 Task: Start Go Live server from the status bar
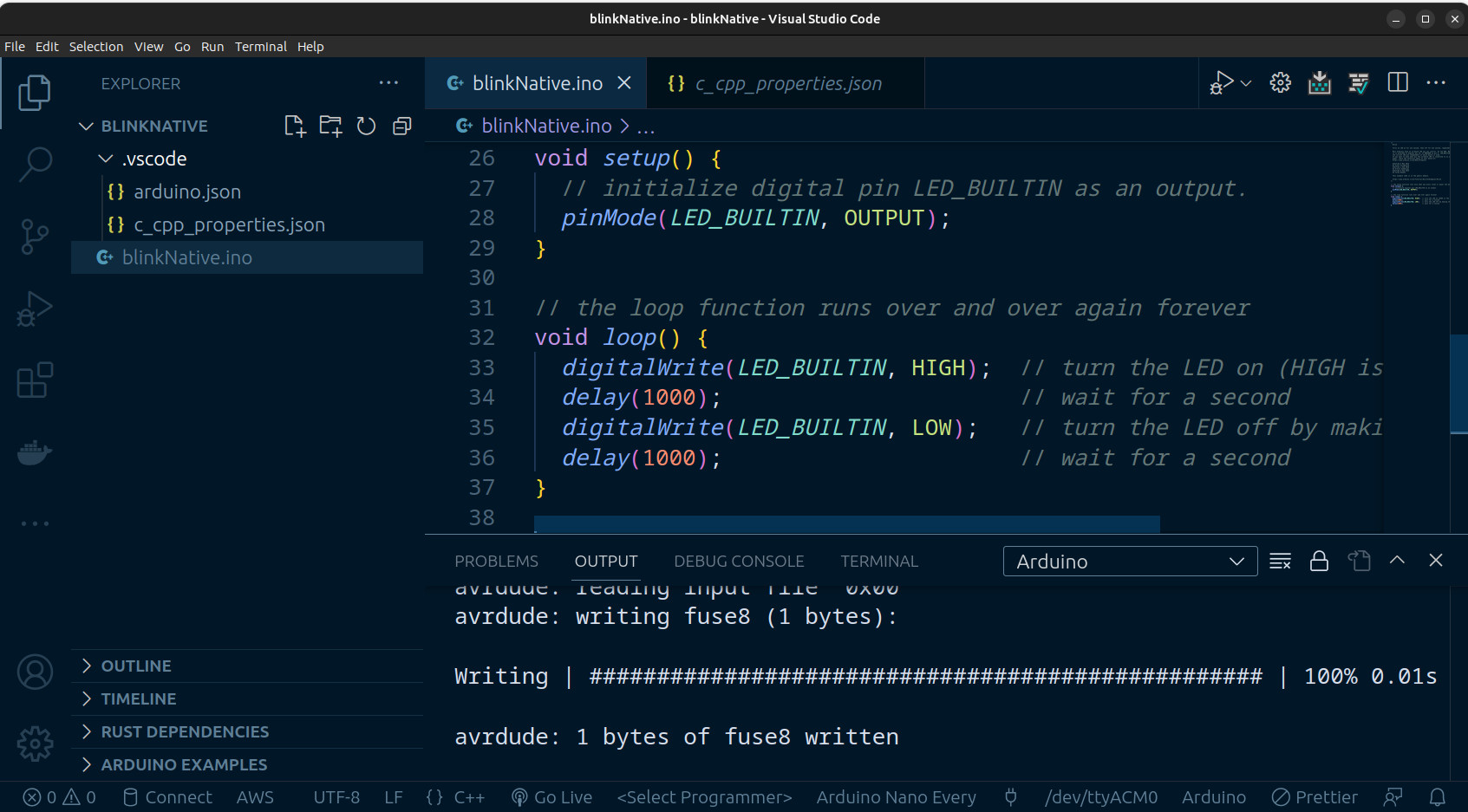(551, 797)
